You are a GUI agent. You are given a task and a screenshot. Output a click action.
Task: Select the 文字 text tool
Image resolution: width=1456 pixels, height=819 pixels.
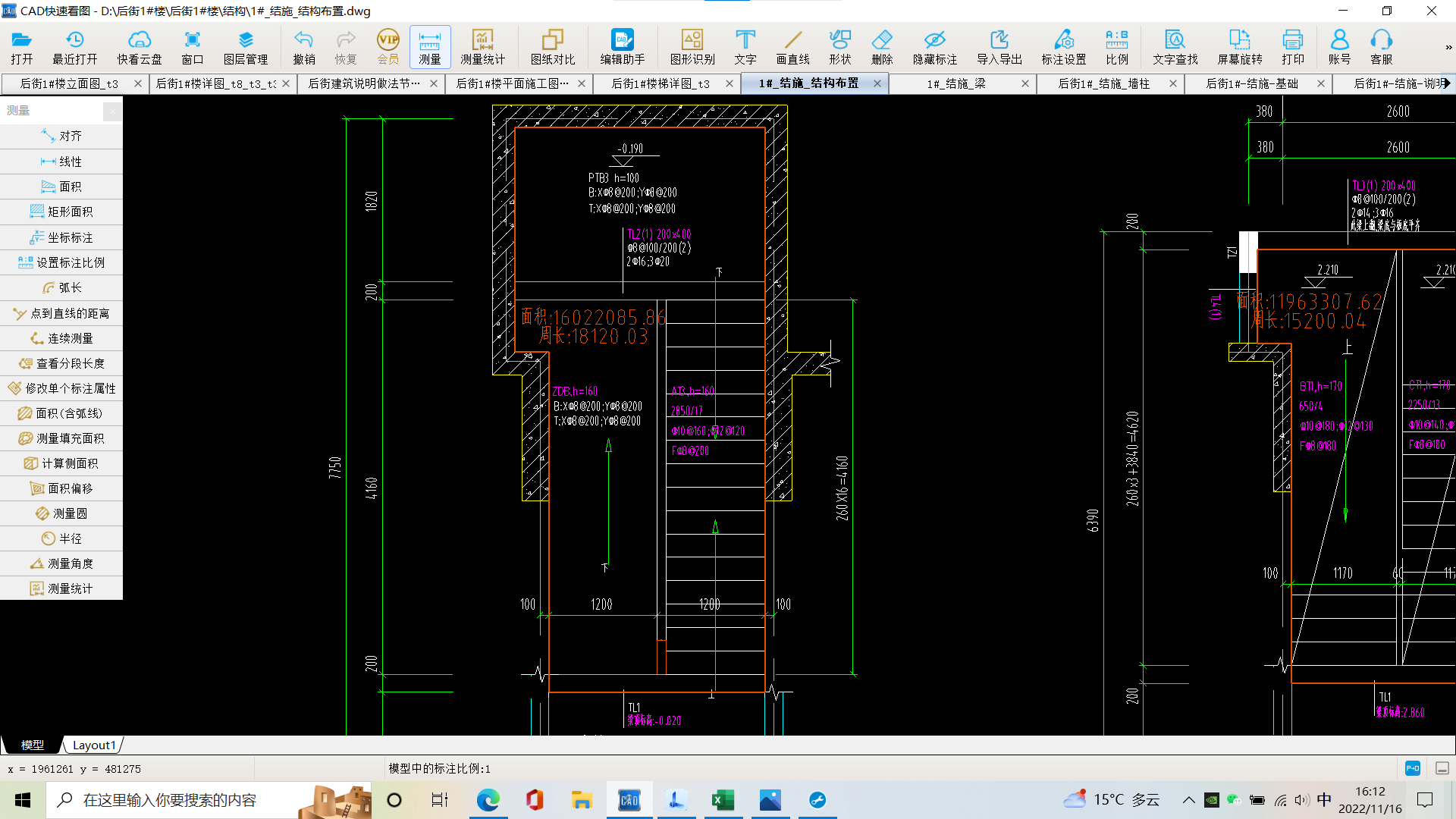(745, 47)
